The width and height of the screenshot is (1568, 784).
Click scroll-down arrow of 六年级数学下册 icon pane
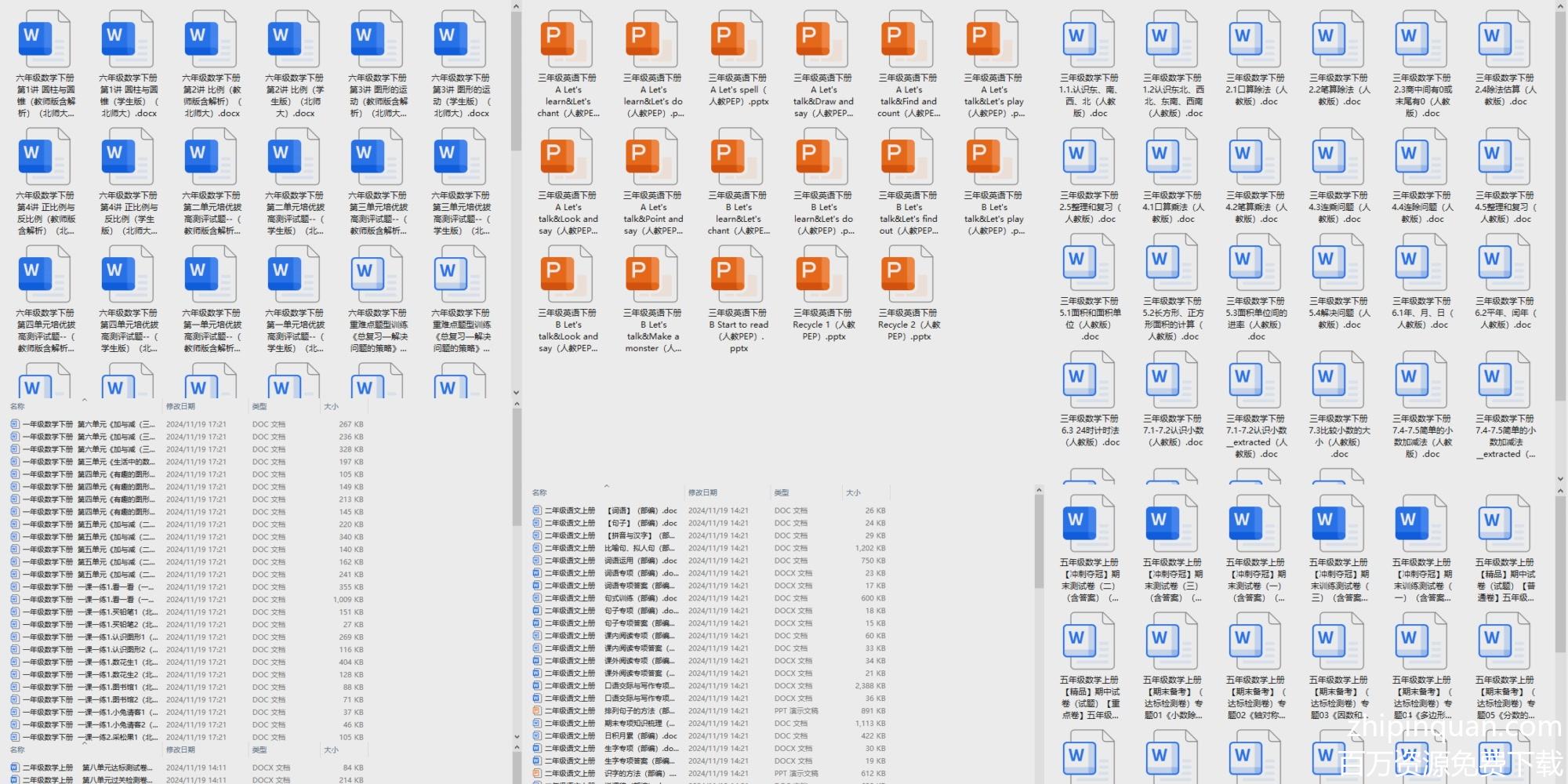(516, 393)
